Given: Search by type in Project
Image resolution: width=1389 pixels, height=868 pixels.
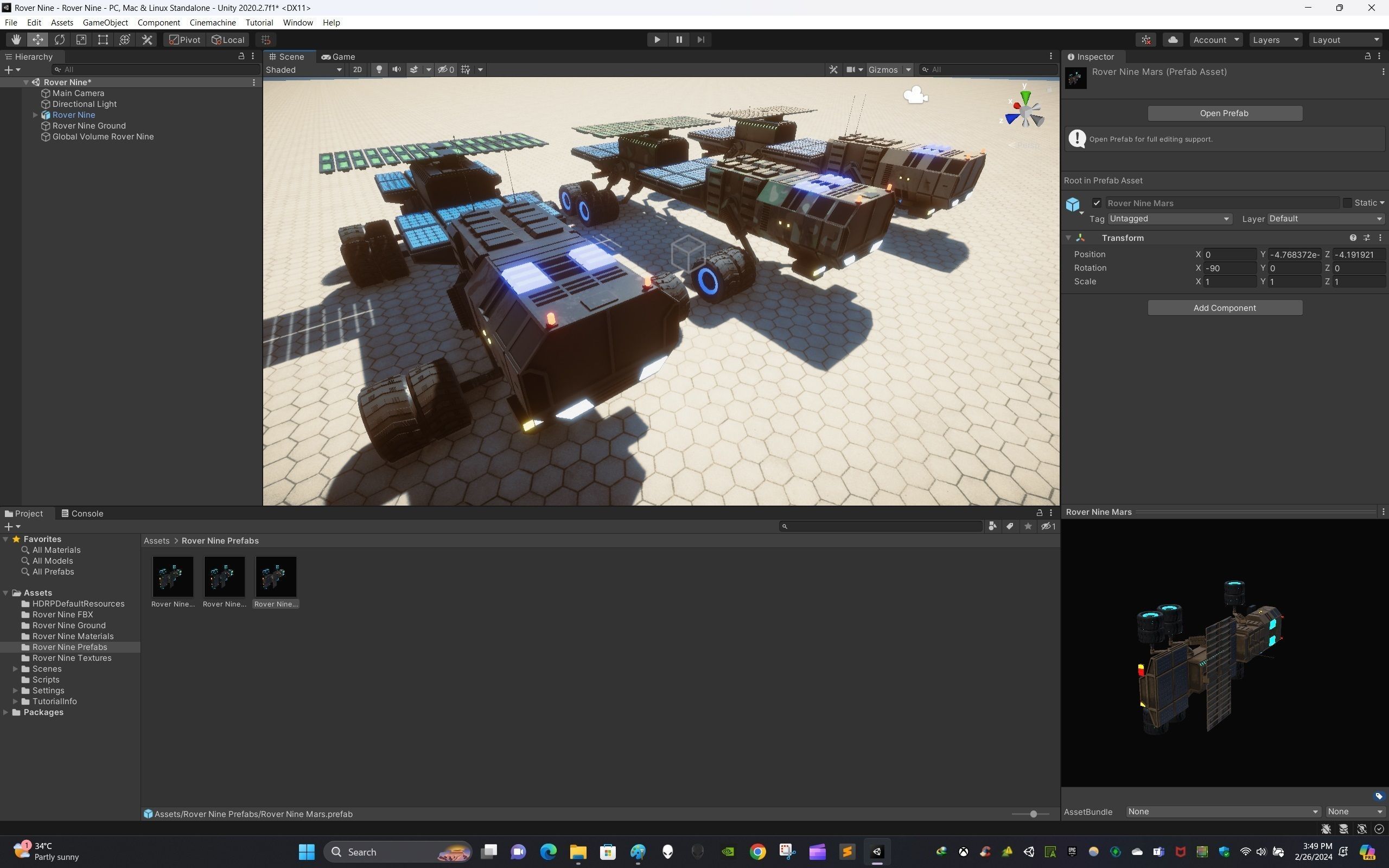Looking at the screenshot, I should [992, 526].
